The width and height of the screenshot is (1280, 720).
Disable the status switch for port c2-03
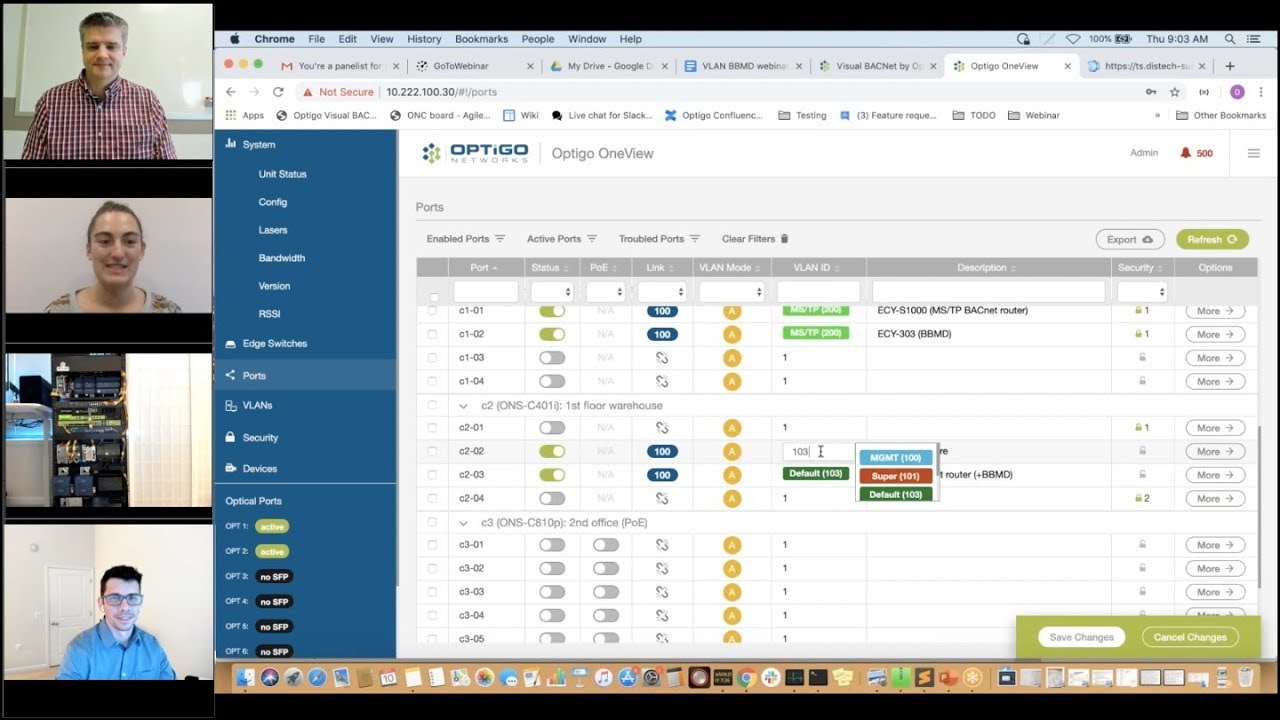pos(552,475)
